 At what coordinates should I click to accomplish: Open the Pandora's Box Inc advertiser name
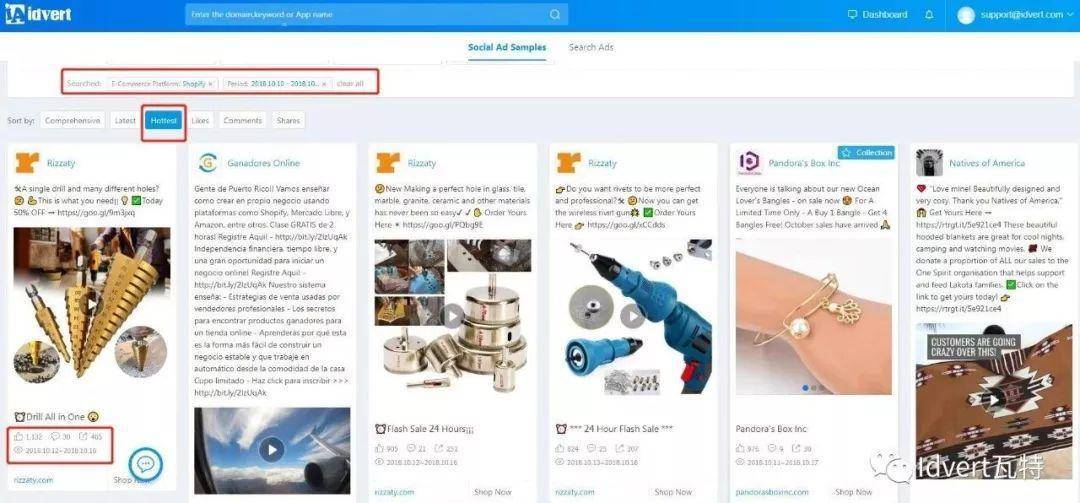point(804,163)
